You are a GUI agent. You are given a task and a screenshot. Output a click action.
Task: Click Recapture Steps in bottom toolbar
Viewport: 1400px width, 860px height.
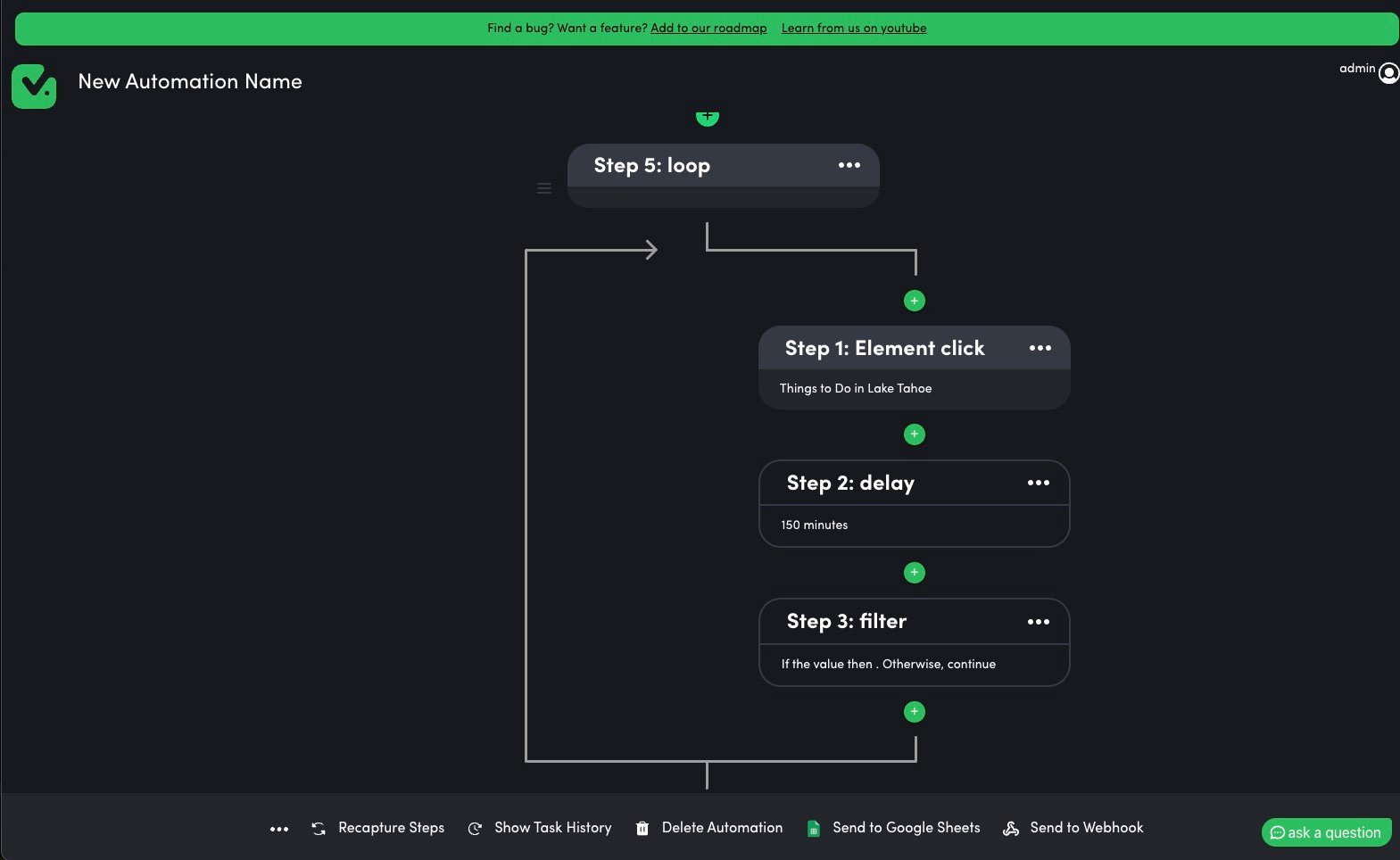378,828
